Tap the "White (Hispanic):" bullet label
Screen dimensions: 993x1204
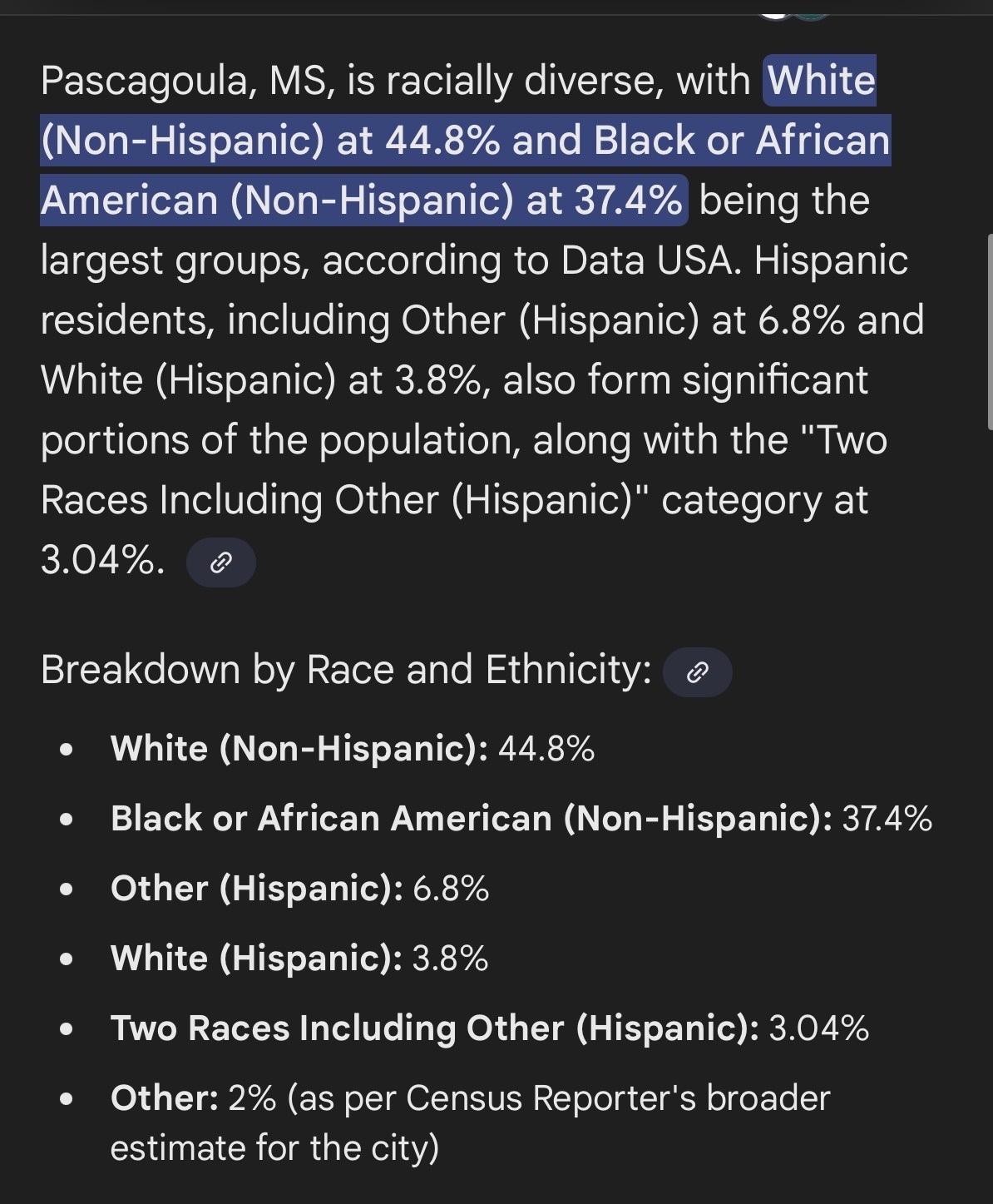point(256,959)
